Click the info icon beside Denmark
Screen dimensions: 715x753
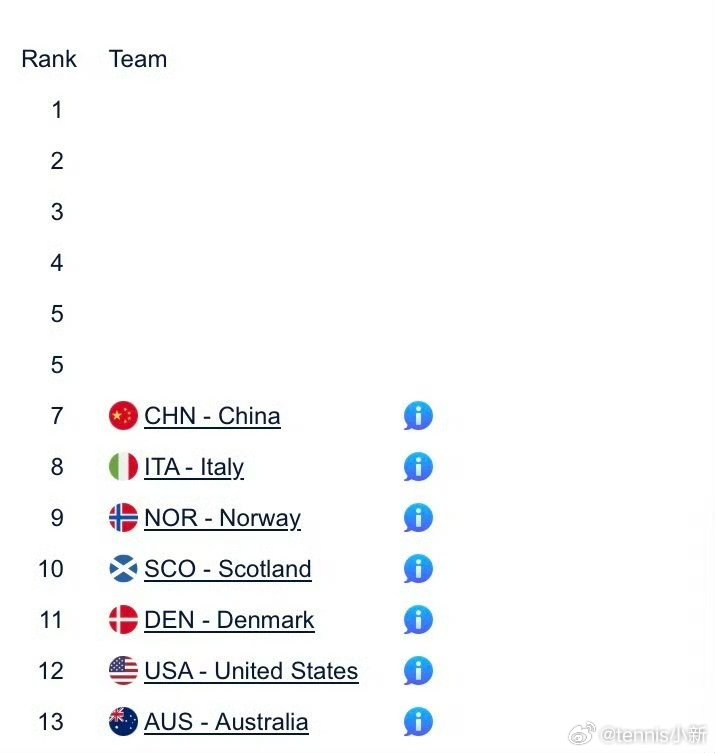click(x=418, y=620)
